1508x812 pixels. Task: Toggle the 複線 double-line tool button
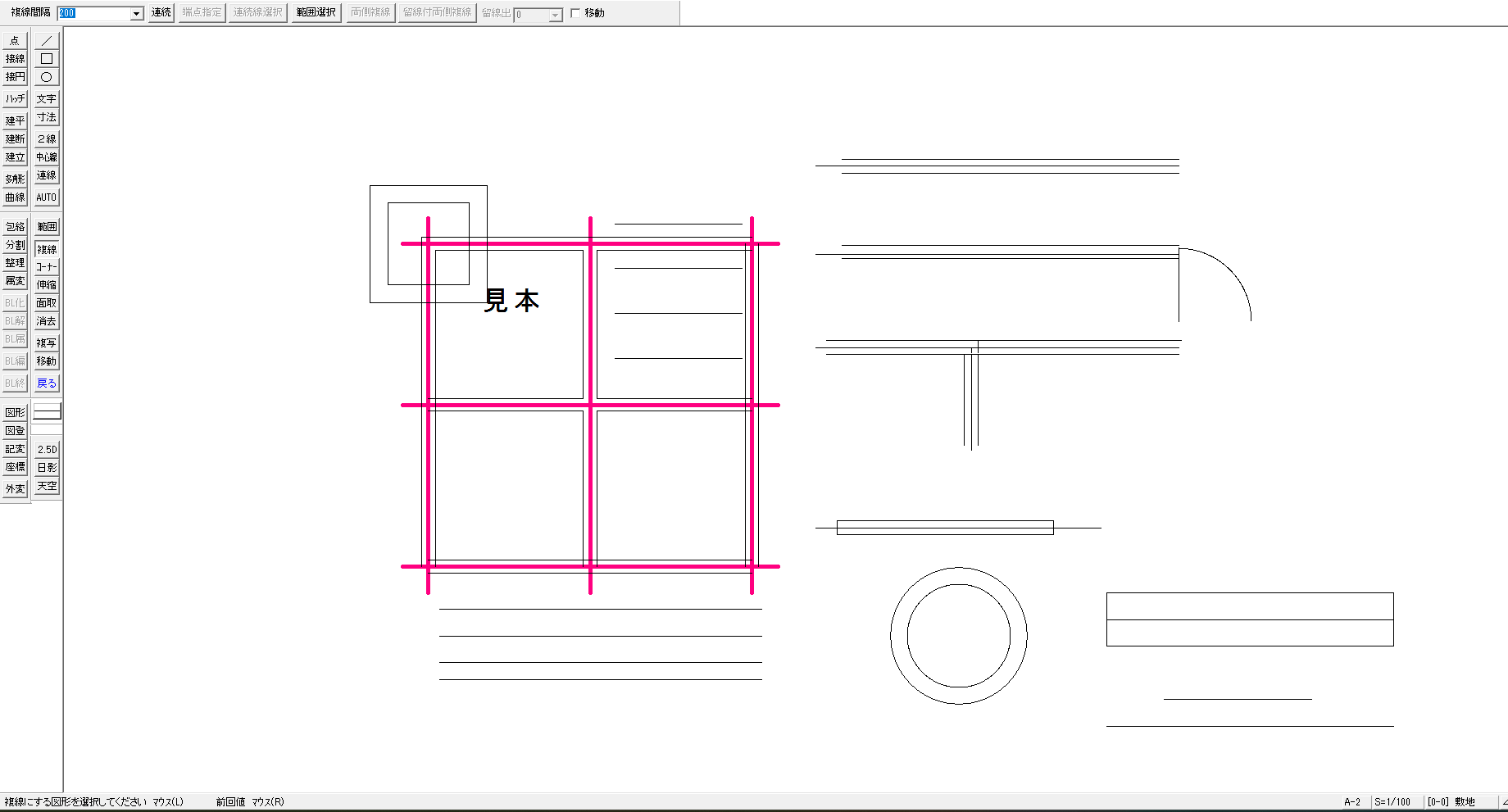pyautogui.click(x=47, y=249)
